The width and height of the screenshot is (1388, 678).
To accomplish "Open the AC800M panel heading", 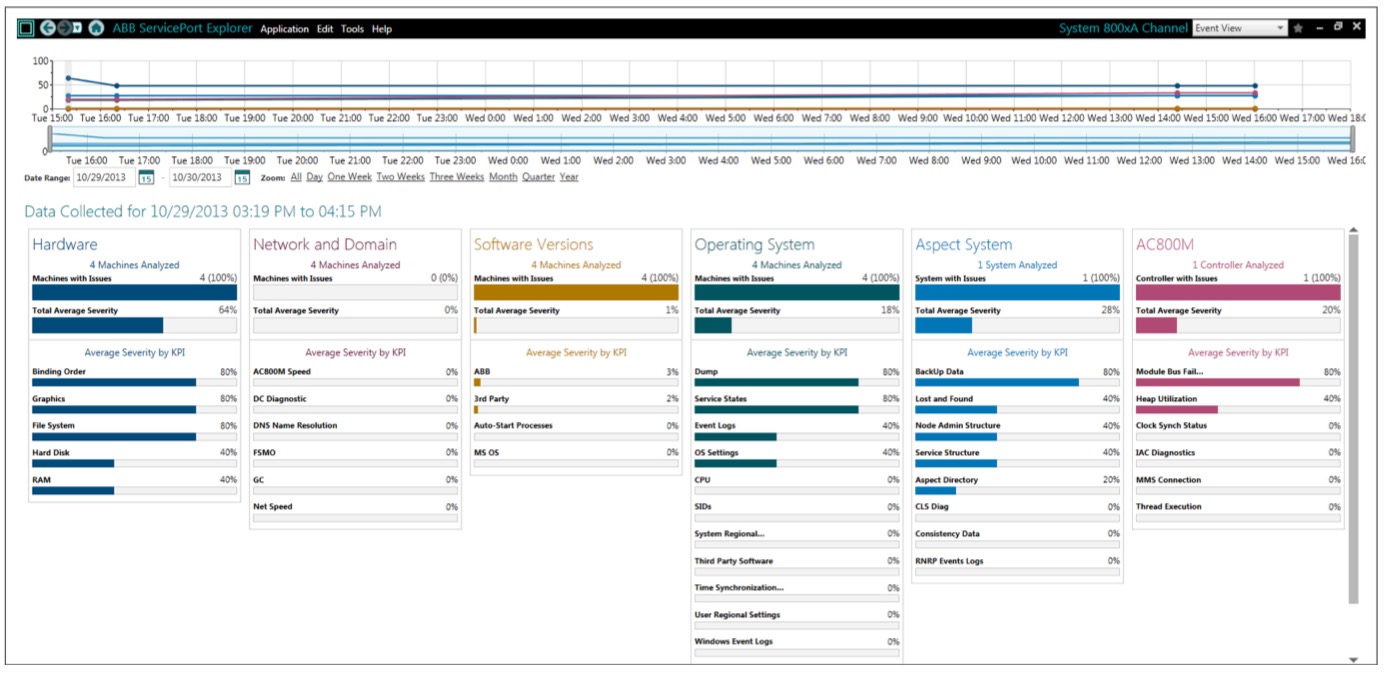I will [x=1165, y=244].
